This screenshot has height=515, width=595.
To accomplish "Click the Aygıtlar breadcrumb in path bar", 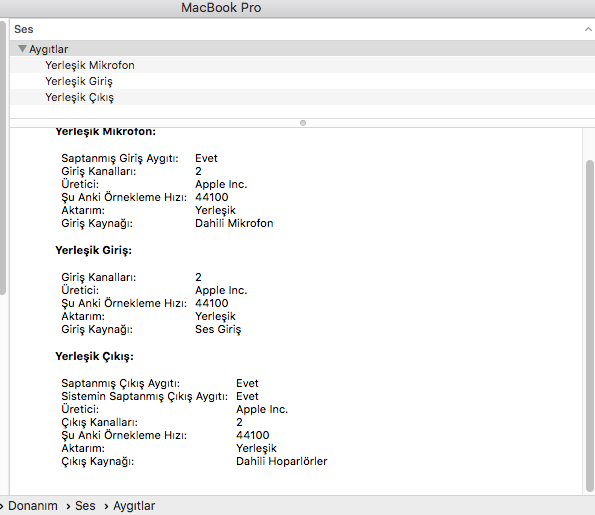I will [134, 506].
